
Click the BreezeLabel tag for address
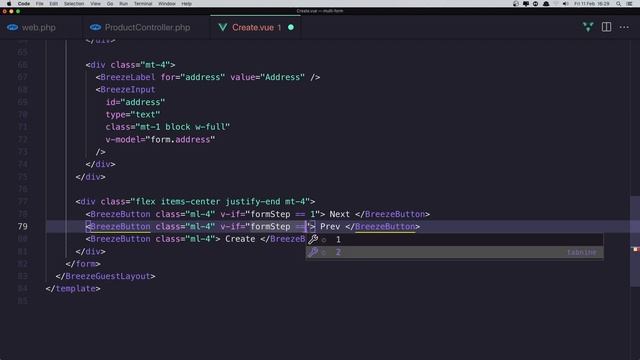(x=207, y=77)
